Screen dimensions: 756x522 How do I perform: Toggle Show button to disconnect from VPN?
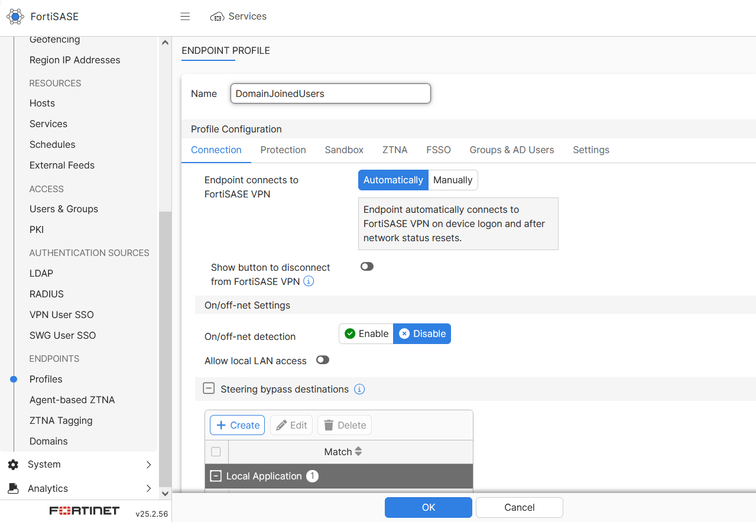[367, 267]
